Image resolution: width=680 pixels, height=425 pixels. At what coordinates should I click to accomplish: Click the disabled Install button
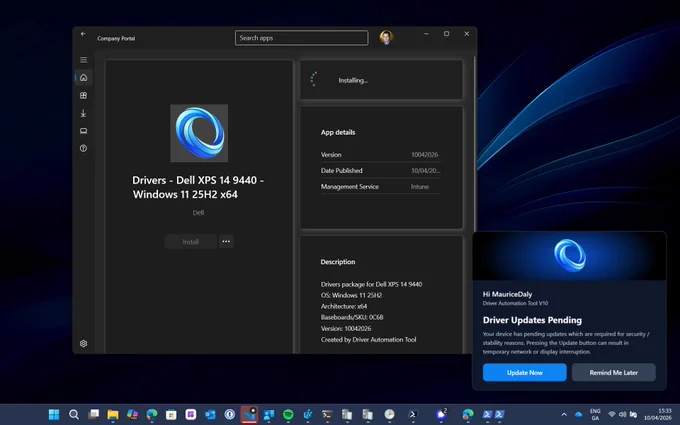tap(190, 242)
